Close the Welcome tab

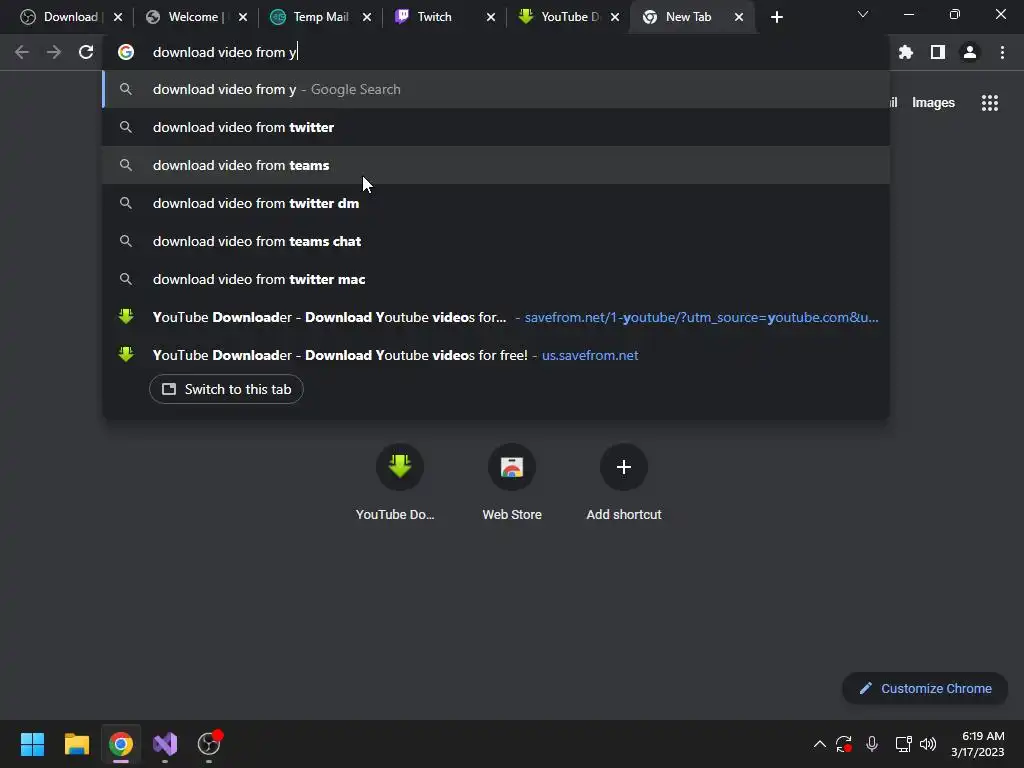coord(243,17)
